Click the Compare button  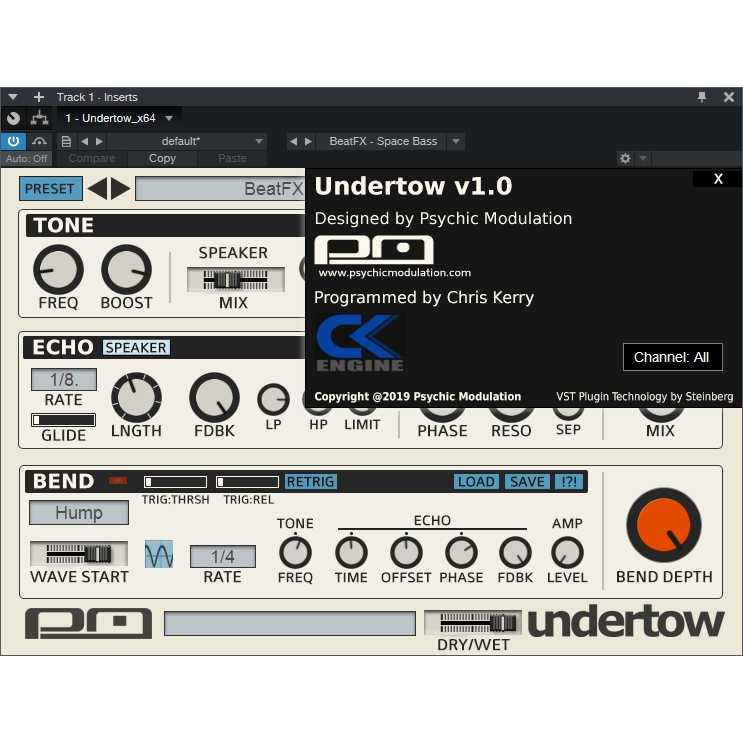click(x=92, y=158)
